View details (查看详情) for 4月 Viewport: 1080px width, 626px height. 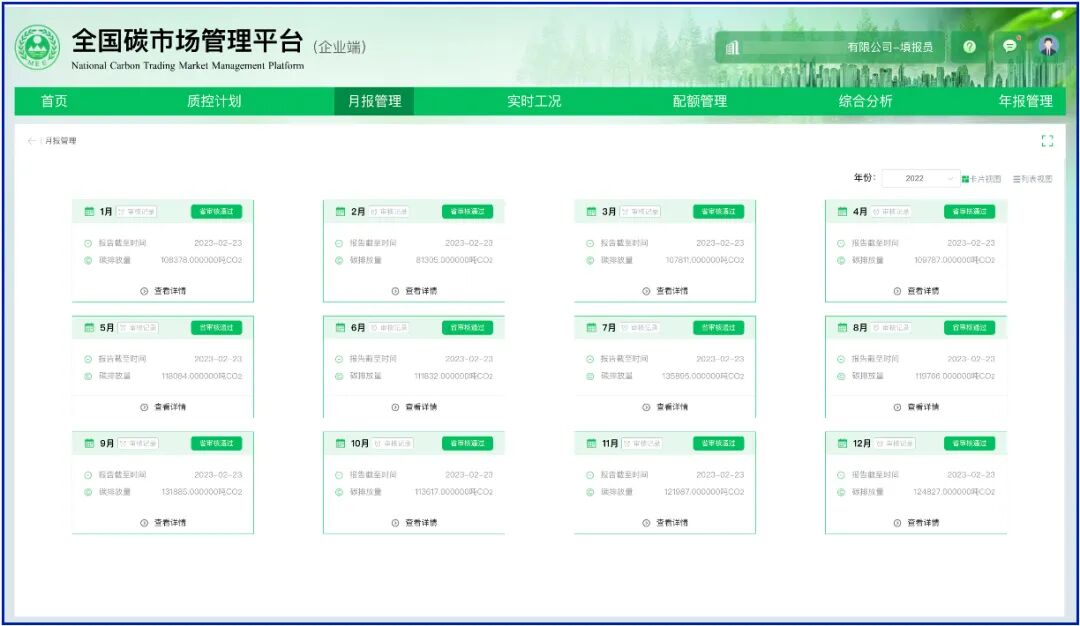[x=916, y=291]
